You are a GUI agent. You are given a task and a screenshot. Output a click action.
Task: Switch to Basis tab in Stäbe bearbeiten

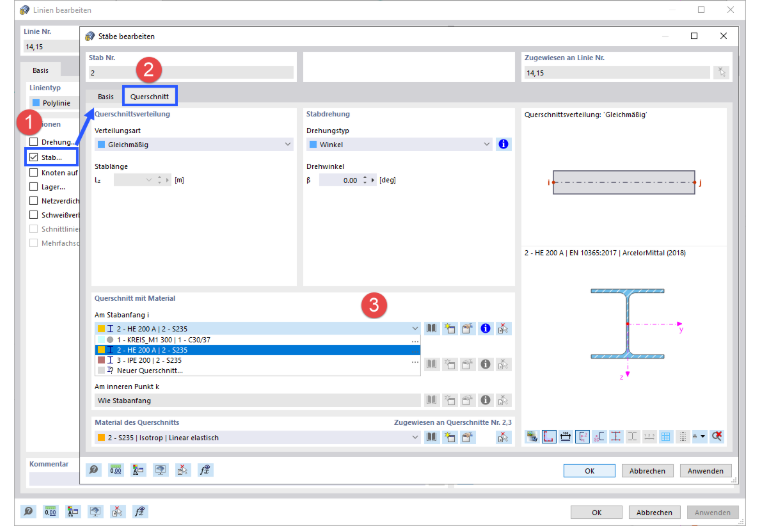pyautogui.click(x=105, y=96)
